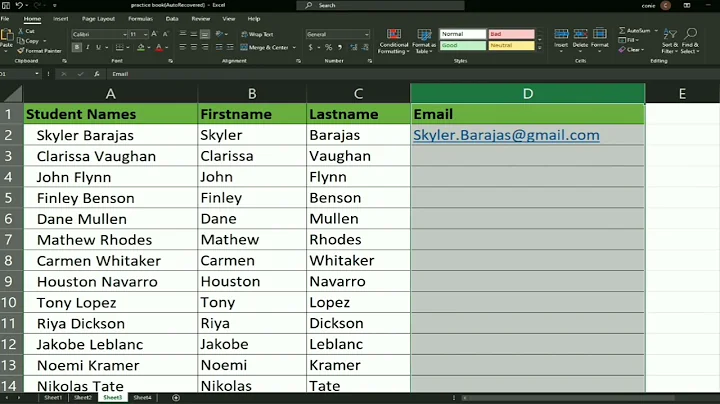Open the Format cells menu icon
The width and height of the screenshot is (720, 404).
[600, 34]
